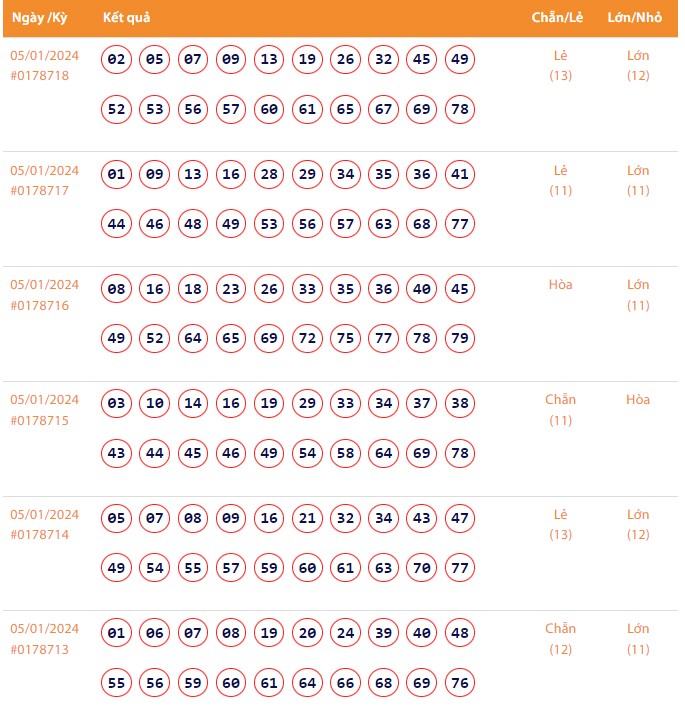Click ball 67 in draw #0178718
The height and width of the screenshot is (718, 685).
coord(383,109)
